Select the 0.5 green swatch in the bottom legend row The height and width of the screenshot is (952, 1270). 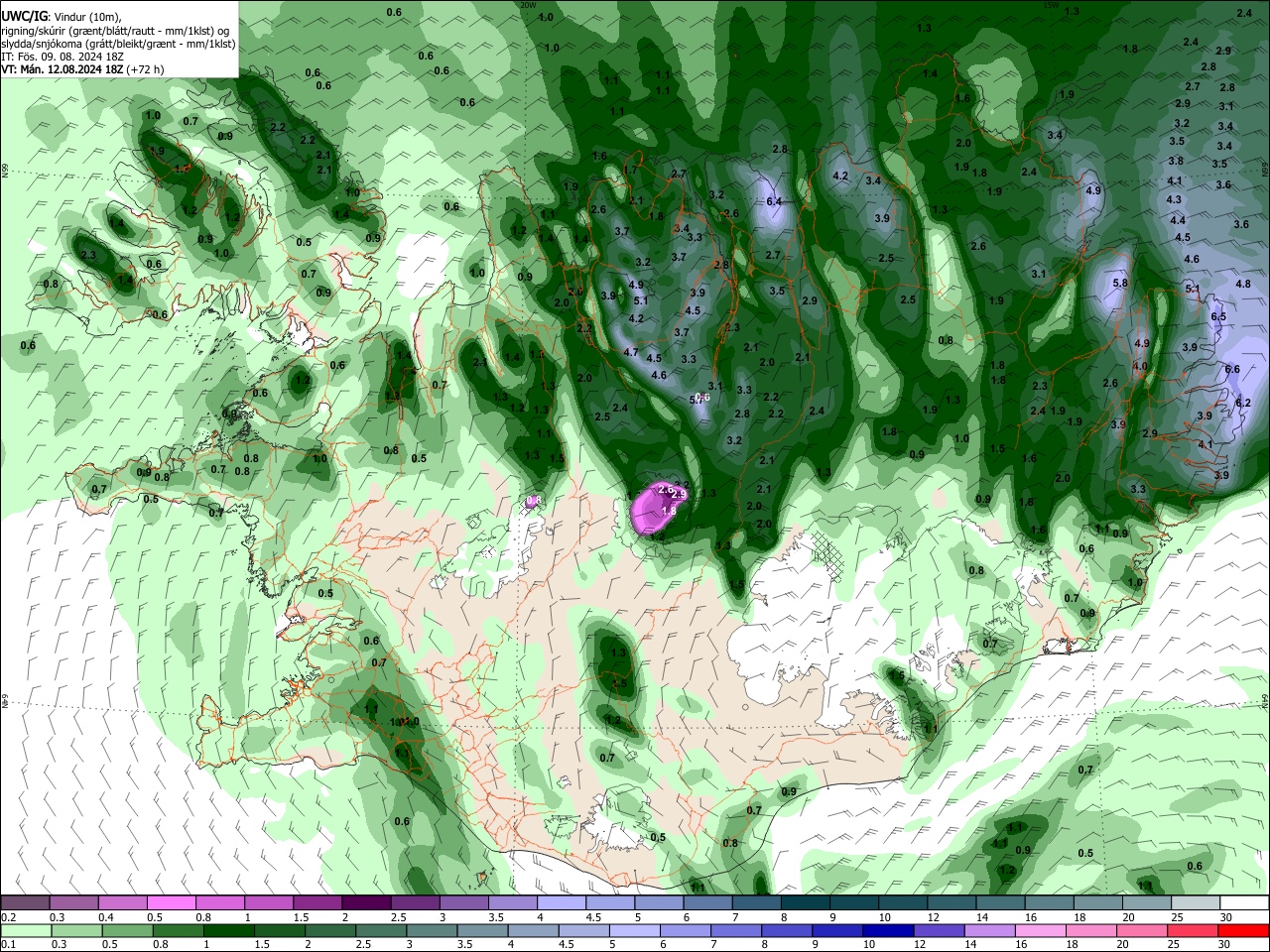pos(127,930)
